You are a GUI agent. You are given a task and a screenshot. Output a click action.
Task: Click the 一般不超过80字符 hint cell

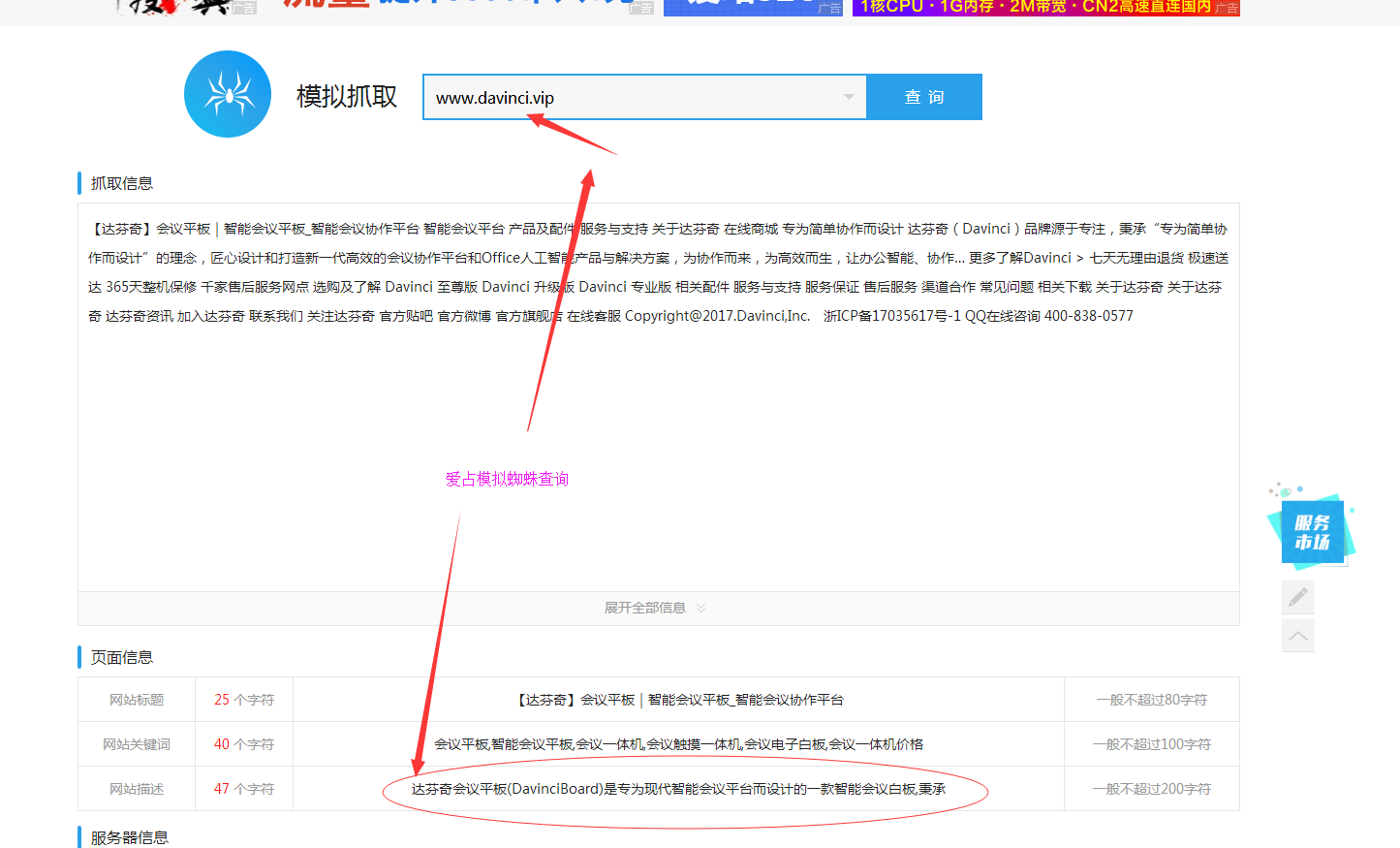coord(1152,700)
